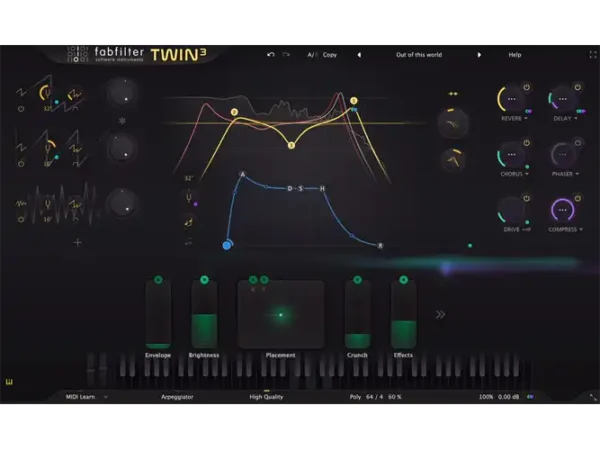Click the MIDI Learn button
This screenshot has width=600, height=450.
(80, 397)
